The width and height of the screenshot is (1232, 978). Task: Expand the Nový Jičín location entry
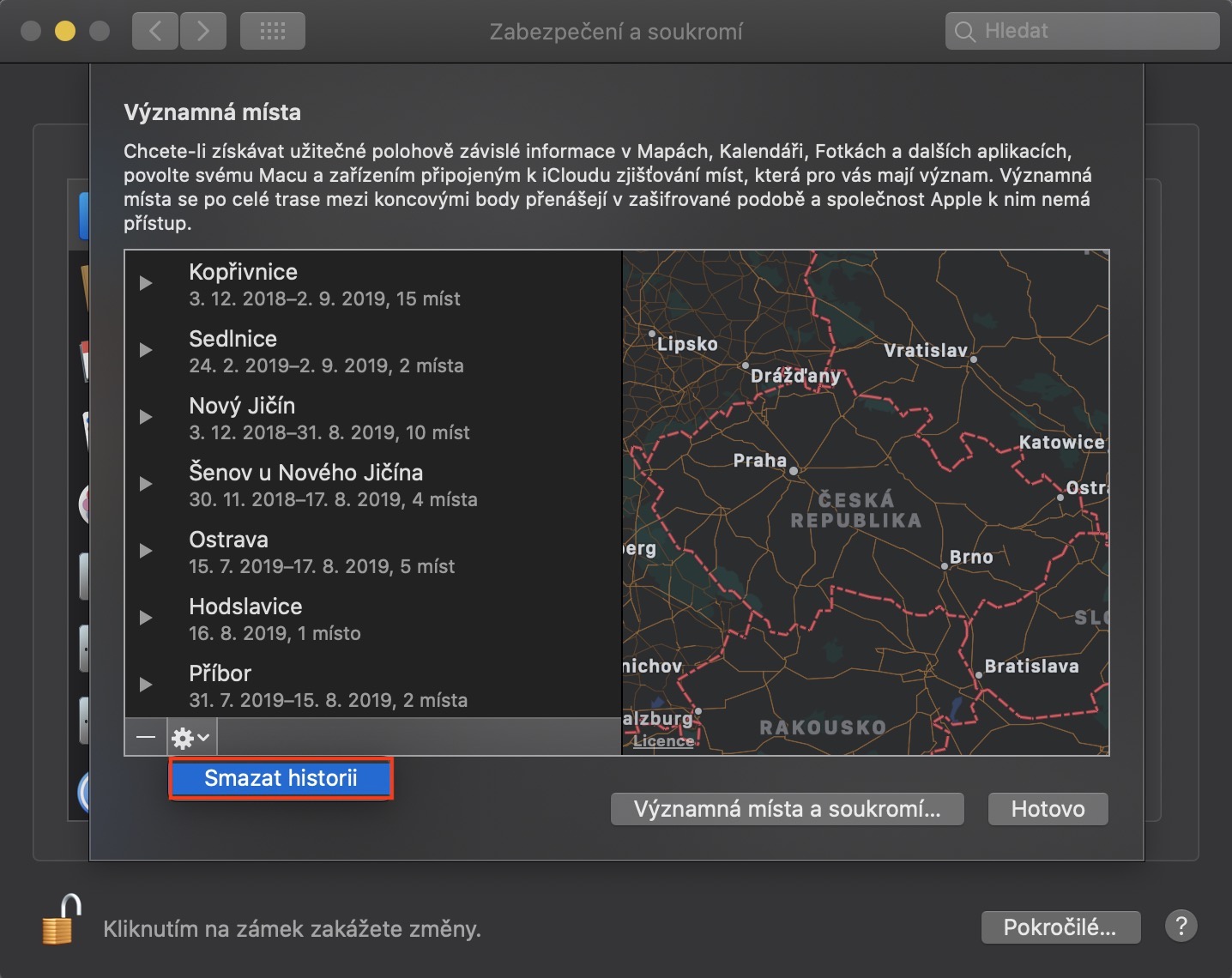[146, 417]
